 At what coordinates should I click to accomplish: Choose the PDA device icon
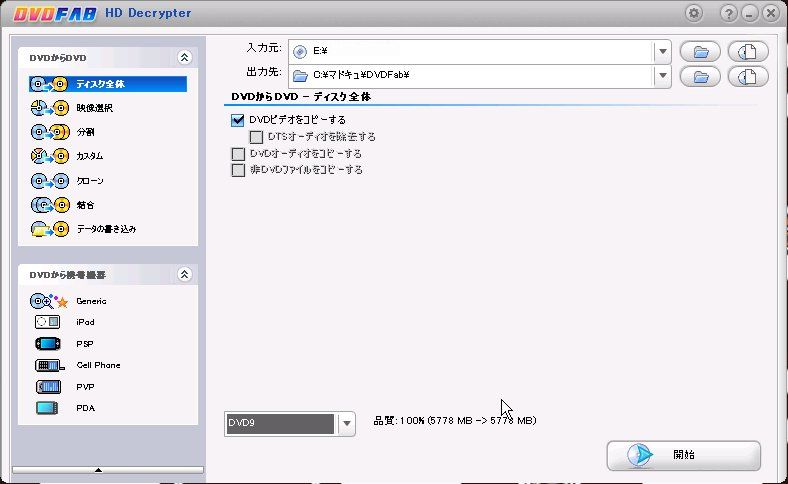click(47, 408)
